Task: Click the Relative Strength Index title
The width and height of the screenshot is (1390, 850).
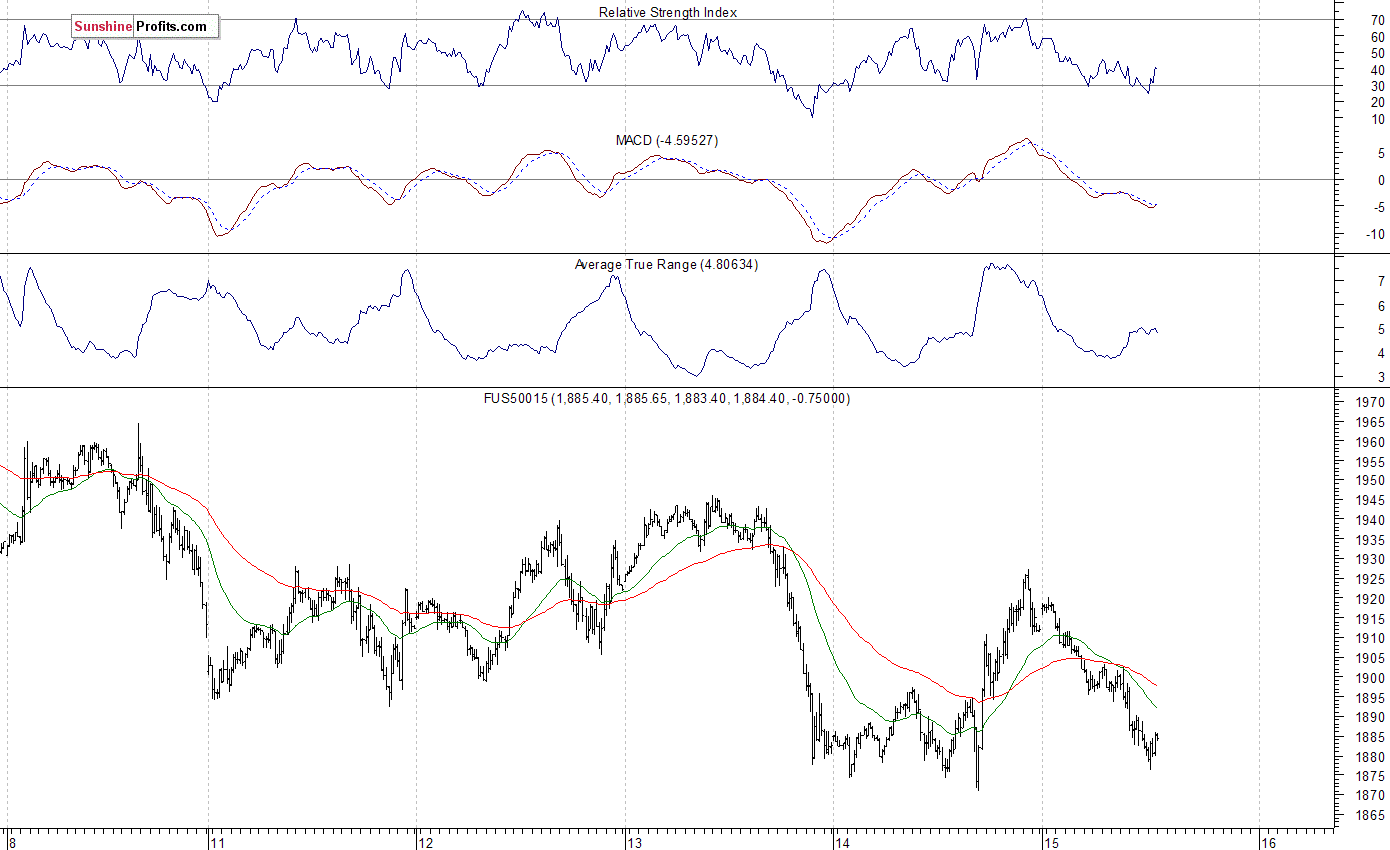Action: 668,12
